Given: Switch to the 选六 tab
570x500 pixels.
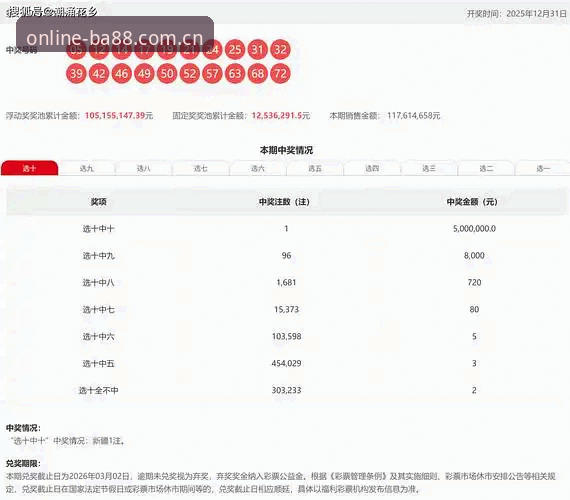Looking at the screenshot, I should coord(258,168).
